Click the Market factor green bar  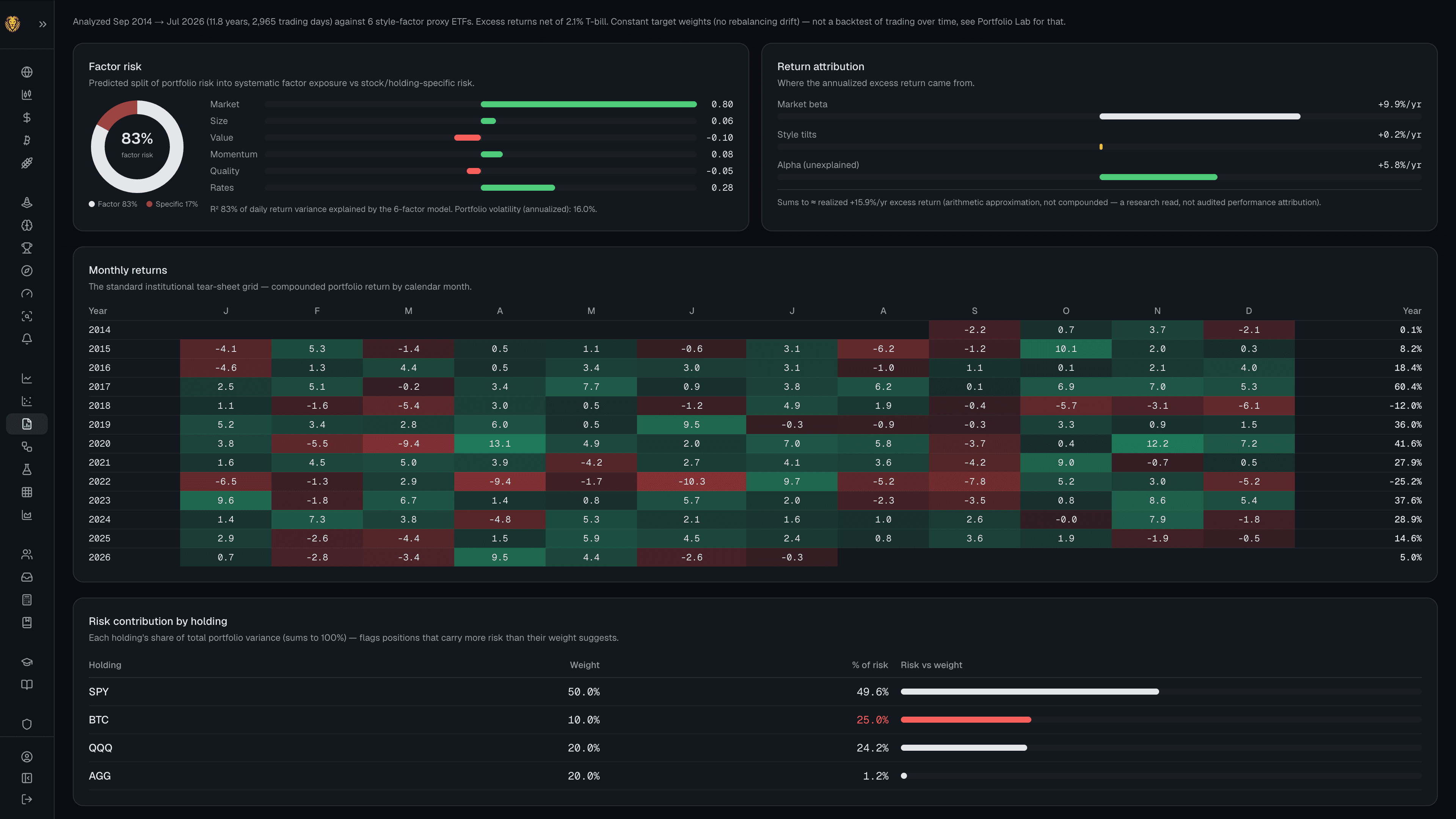(588, 105)
